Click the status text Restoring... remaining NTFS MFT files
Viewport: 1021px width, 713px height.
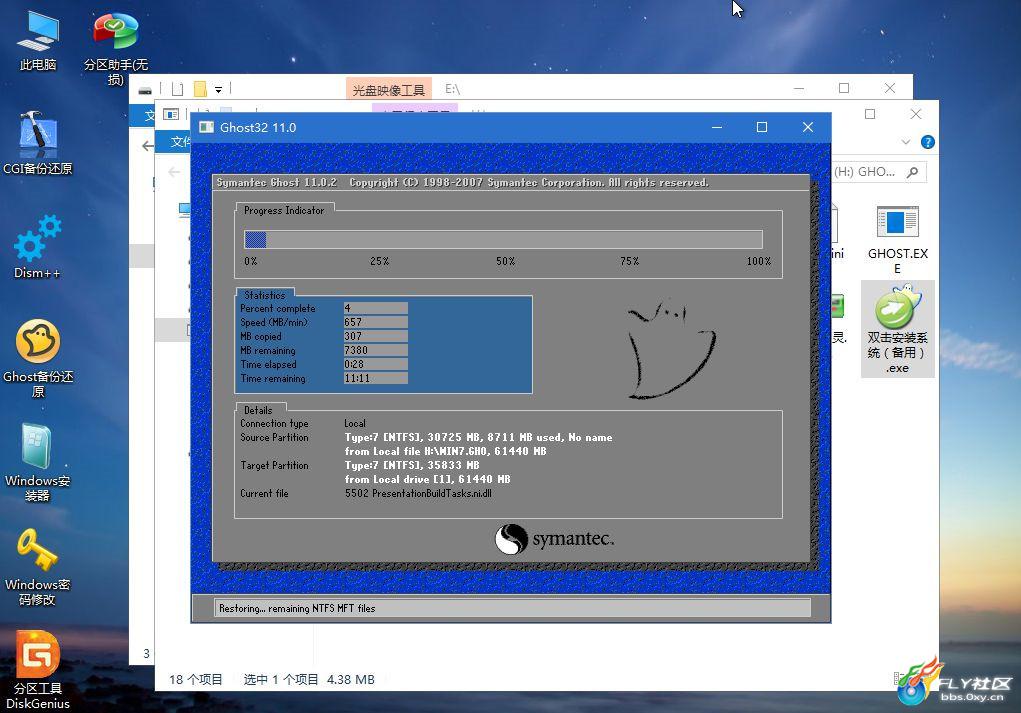[297, 608]
